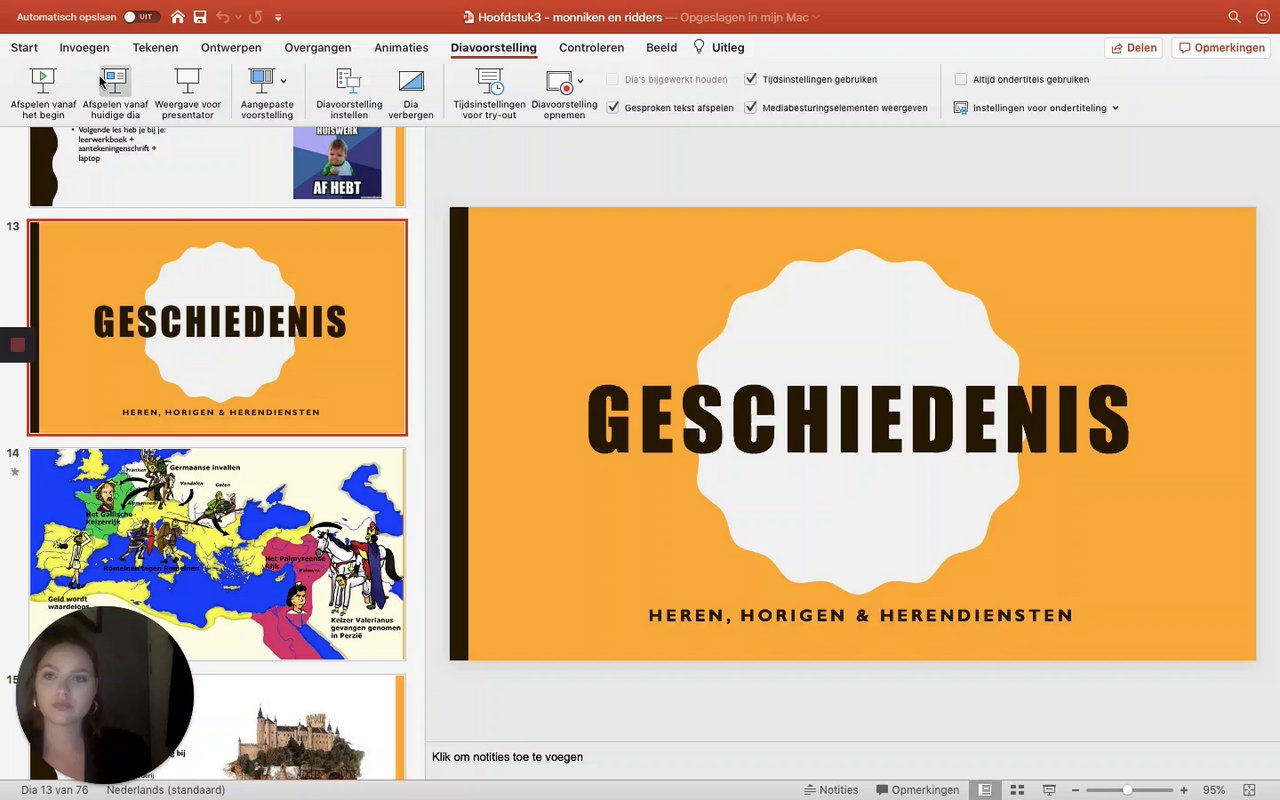Click the redo arrow icon
The width and height of the screenshot is (1280, 800).
pyautogui.click(x=256, y=17)
